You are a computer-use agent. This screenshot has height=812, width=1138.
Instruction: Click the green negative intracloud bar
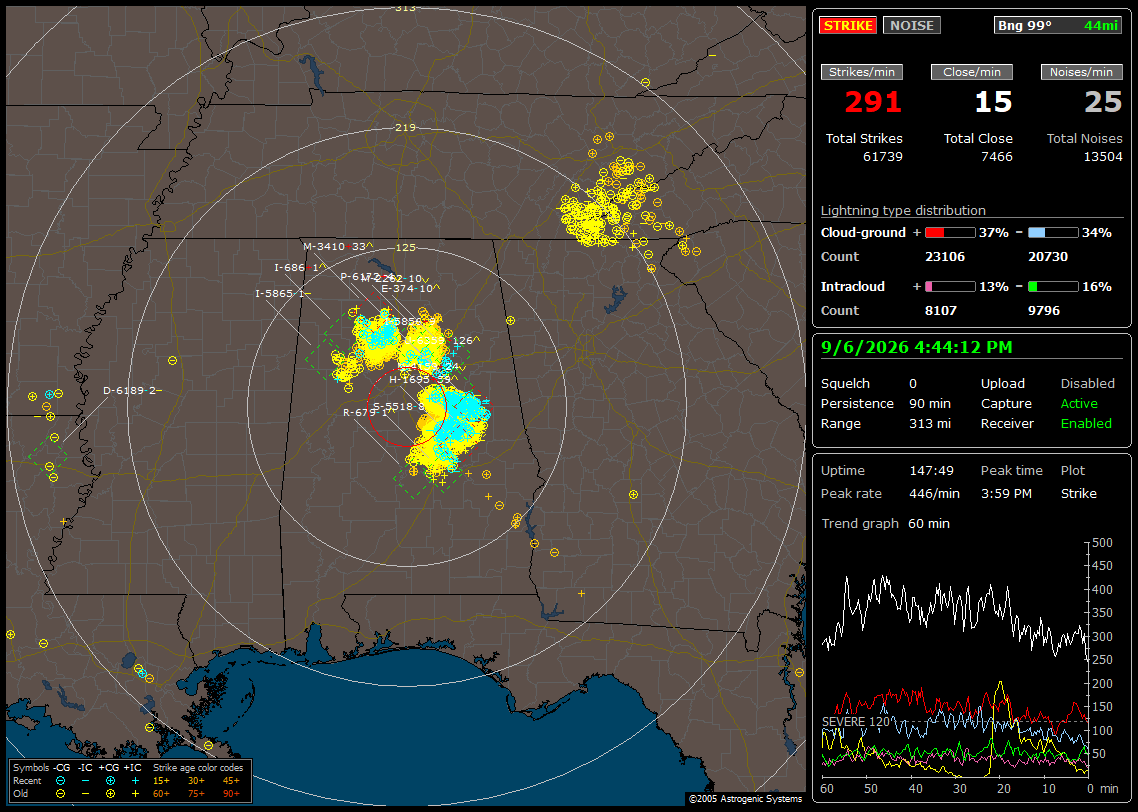tap(1053, 287)
